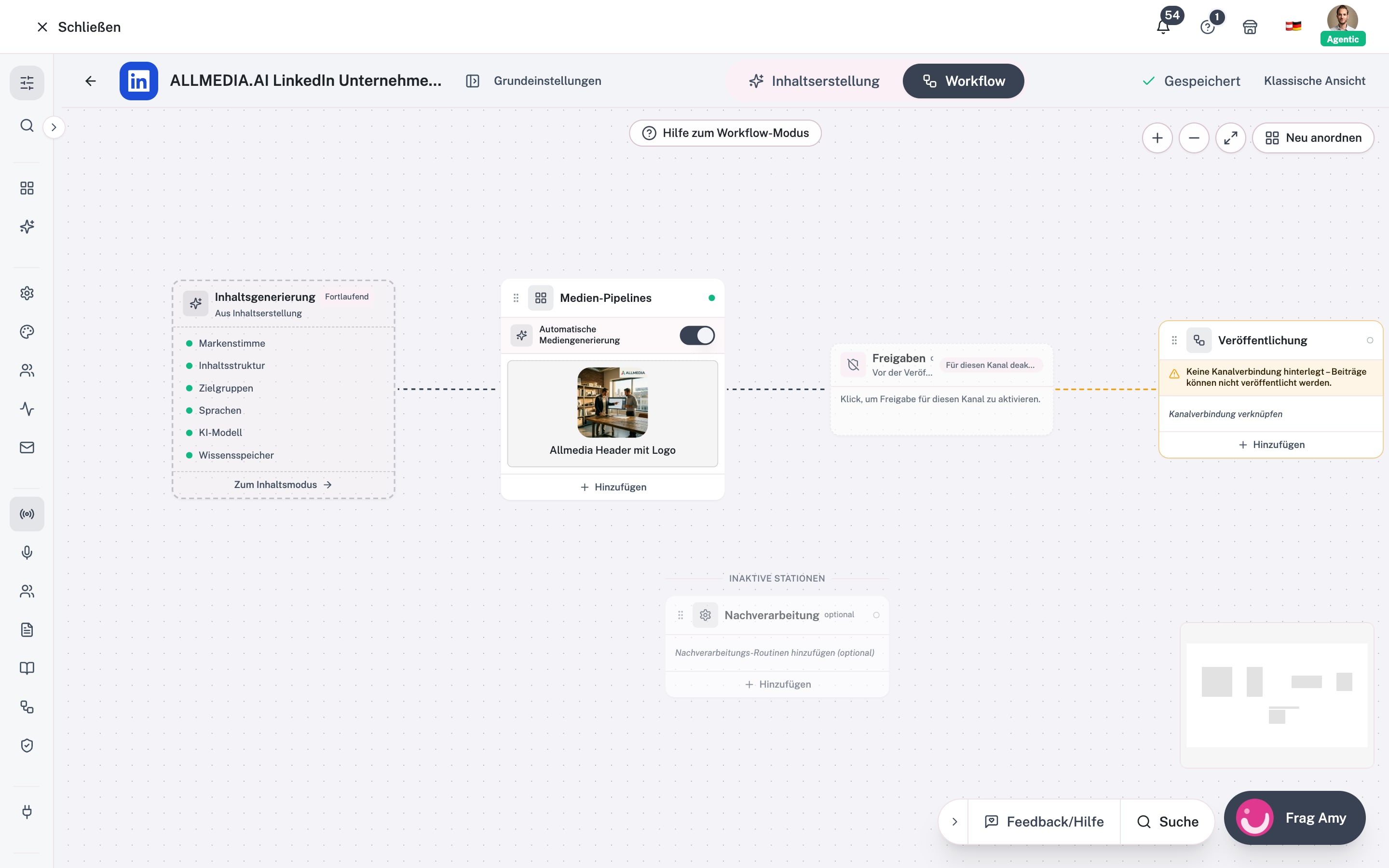Expand the sidebar with chevron arrow
This screenshot has height=868, width=1389.
pos(54,127)
